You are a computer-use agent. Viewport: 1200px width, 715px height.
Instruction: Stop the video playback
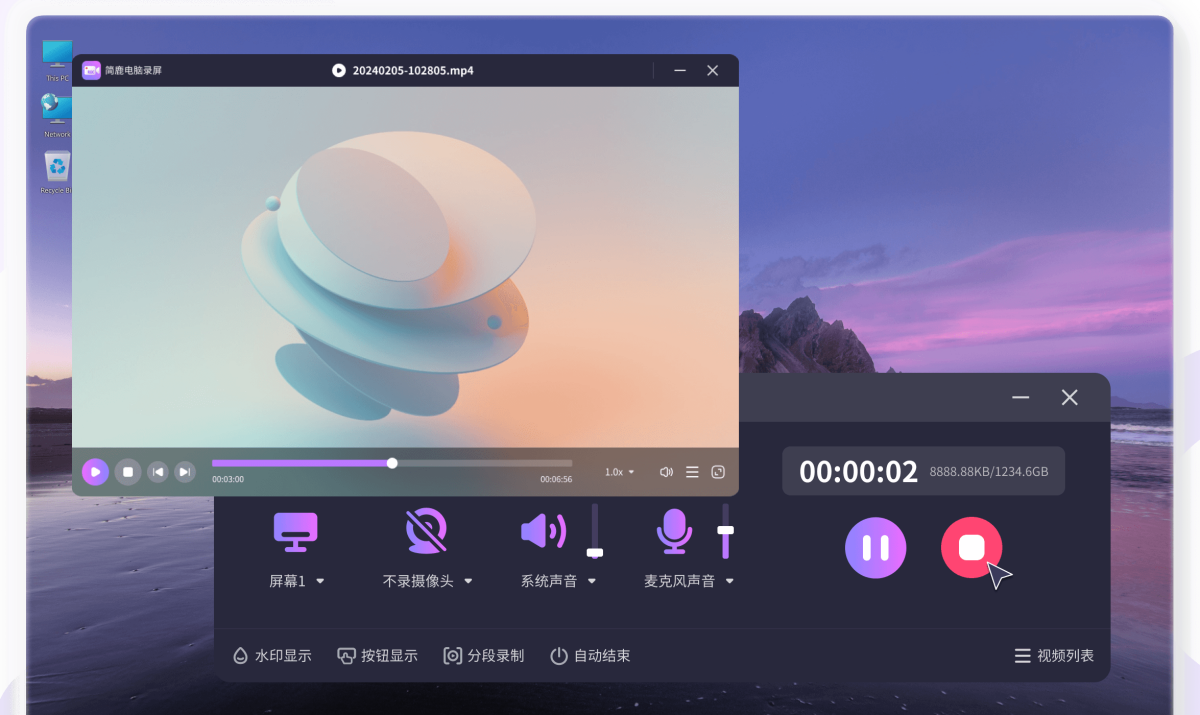127,472
